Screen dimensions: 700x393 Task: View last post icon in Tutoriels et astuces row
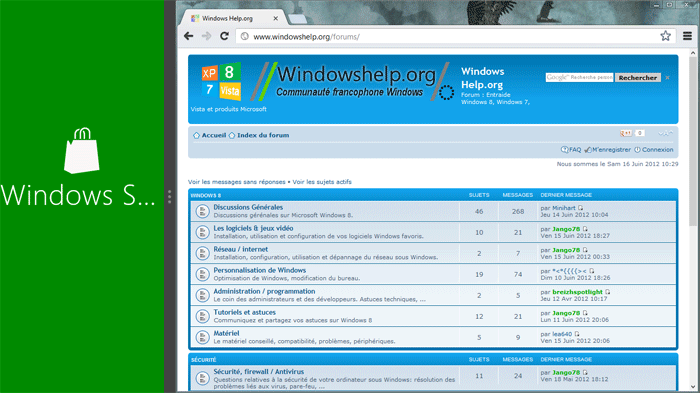(585, 313)
